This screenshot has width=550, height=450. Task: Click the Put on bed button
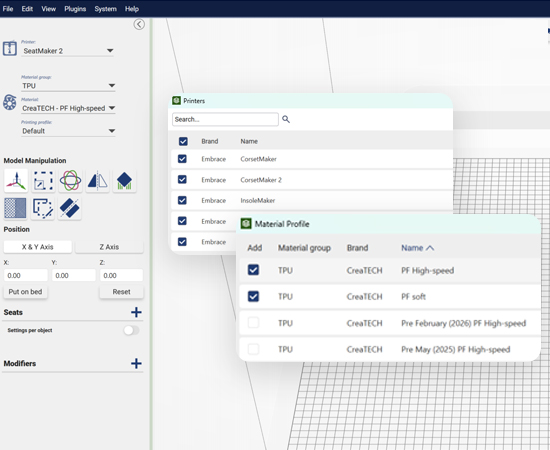tap(25, 292)
